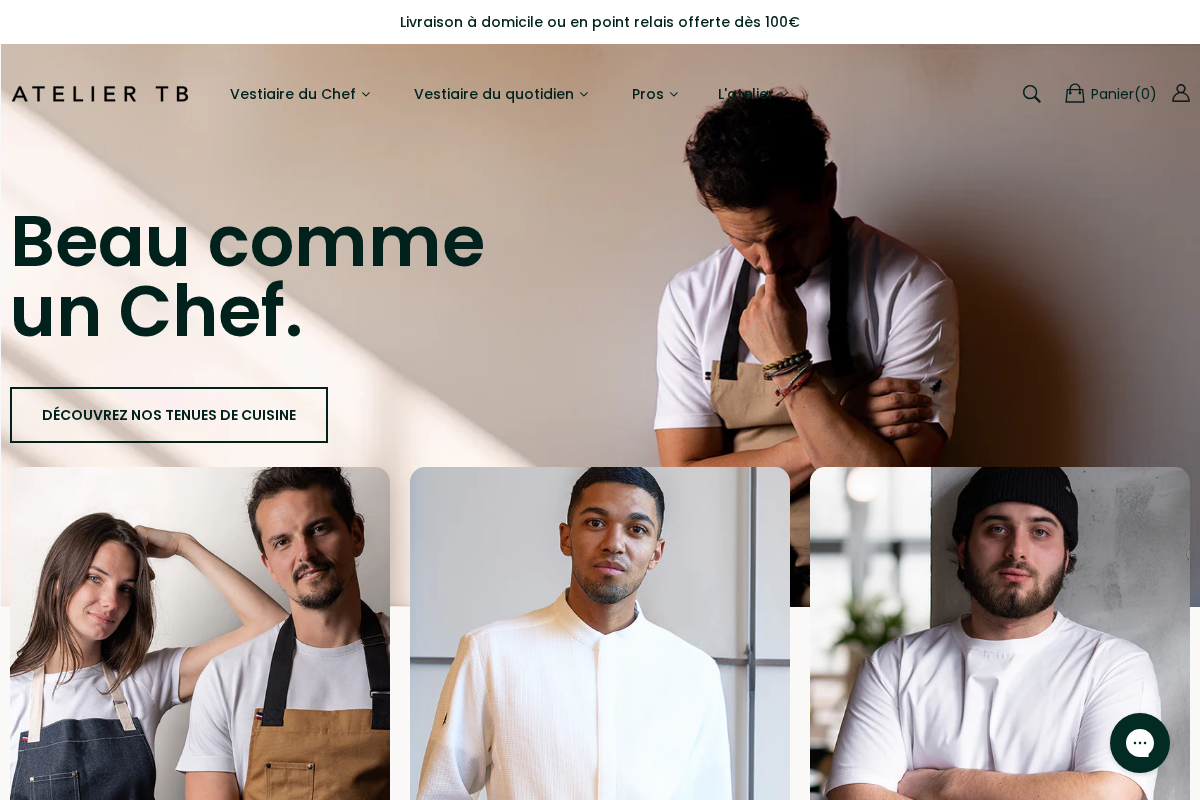Image resolution: width=1200 pixels, height=800 pixels.
Task: Open the L'atelier menu item
Action: point(745,94)
